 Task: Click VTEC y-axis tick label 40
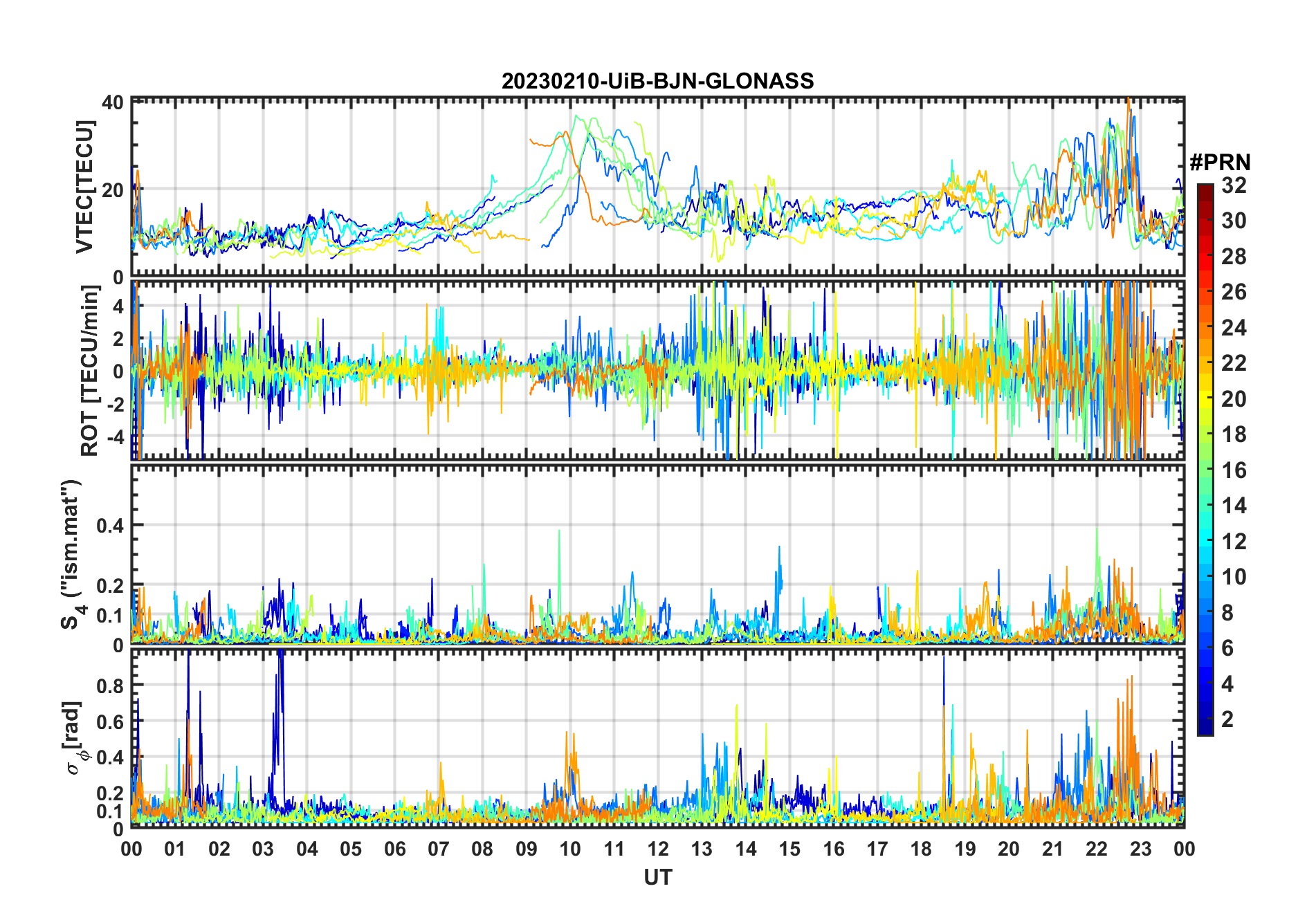(x=113, y=102)
